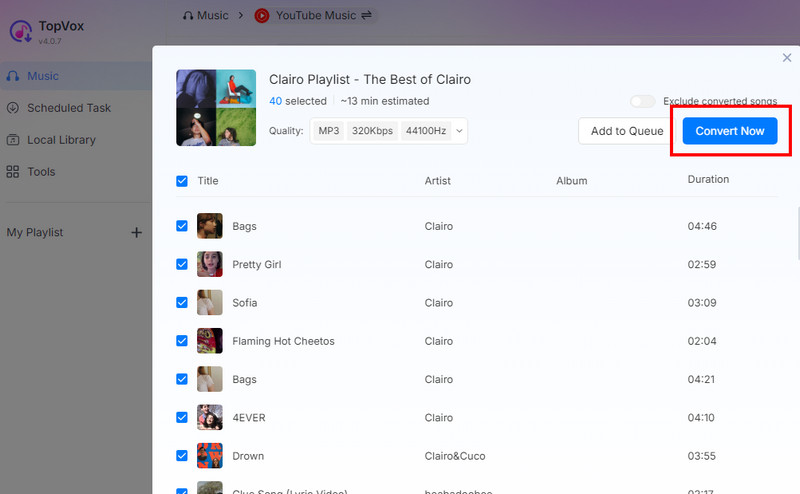Image resolution: width=800 pixels, height=494 pixels.
Task: Add new playlist with plus icon
Action: 136,233
